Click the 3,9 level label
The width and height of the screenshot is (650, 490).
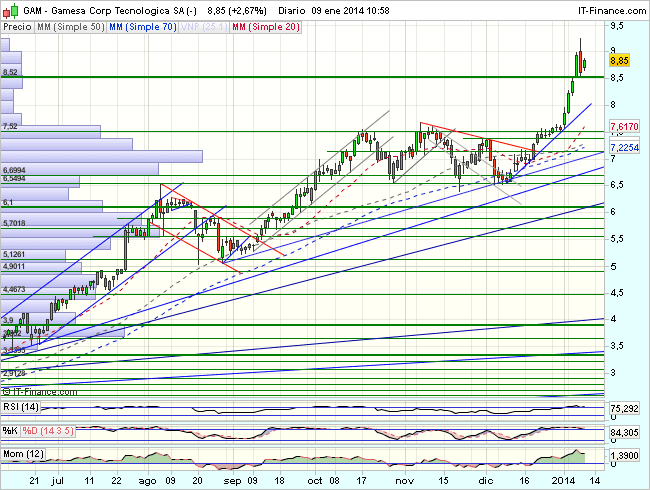[x=8, y=320]
